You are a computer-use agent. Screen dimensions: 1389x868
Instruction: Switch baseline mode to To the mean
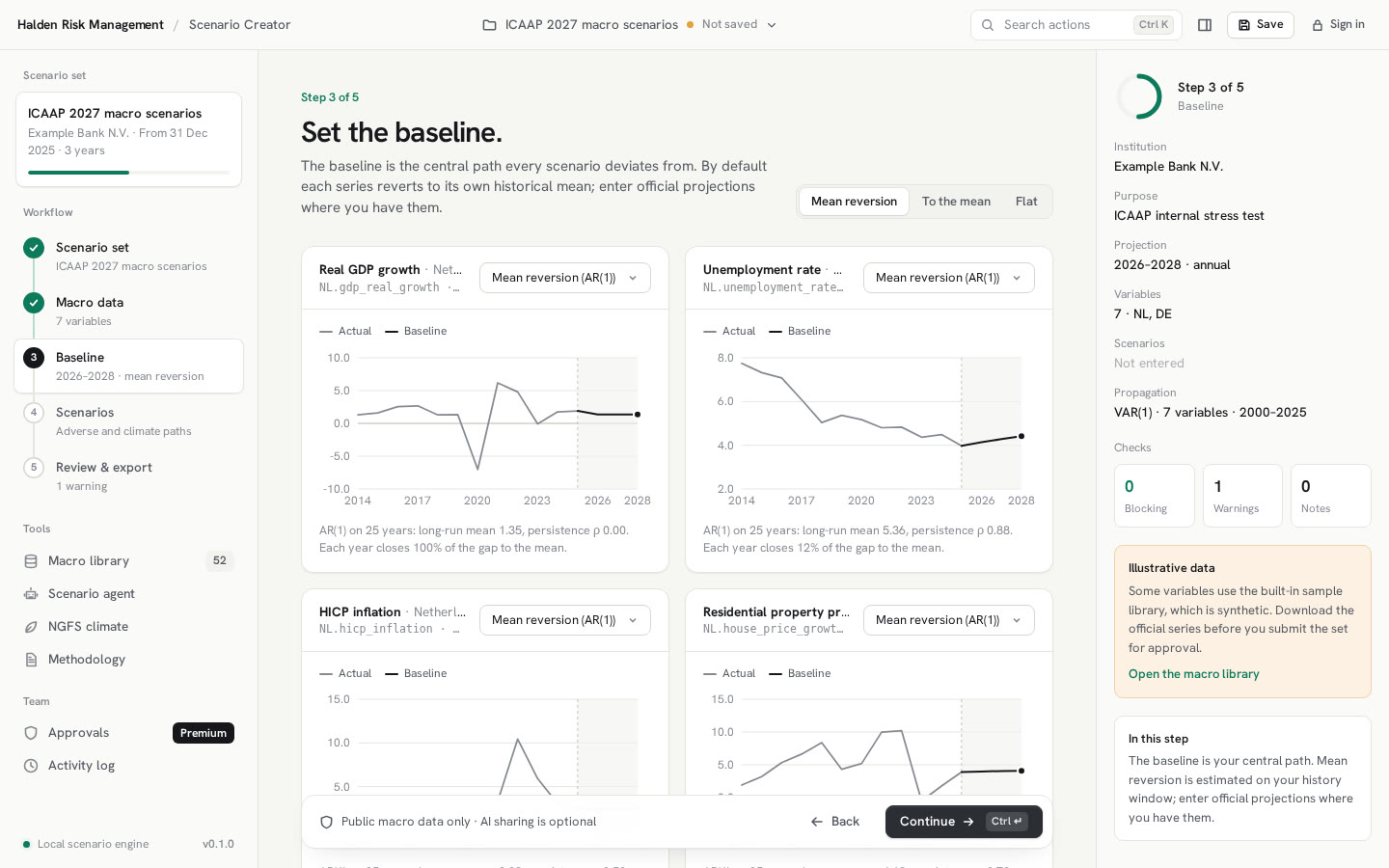tap(956, 202)
